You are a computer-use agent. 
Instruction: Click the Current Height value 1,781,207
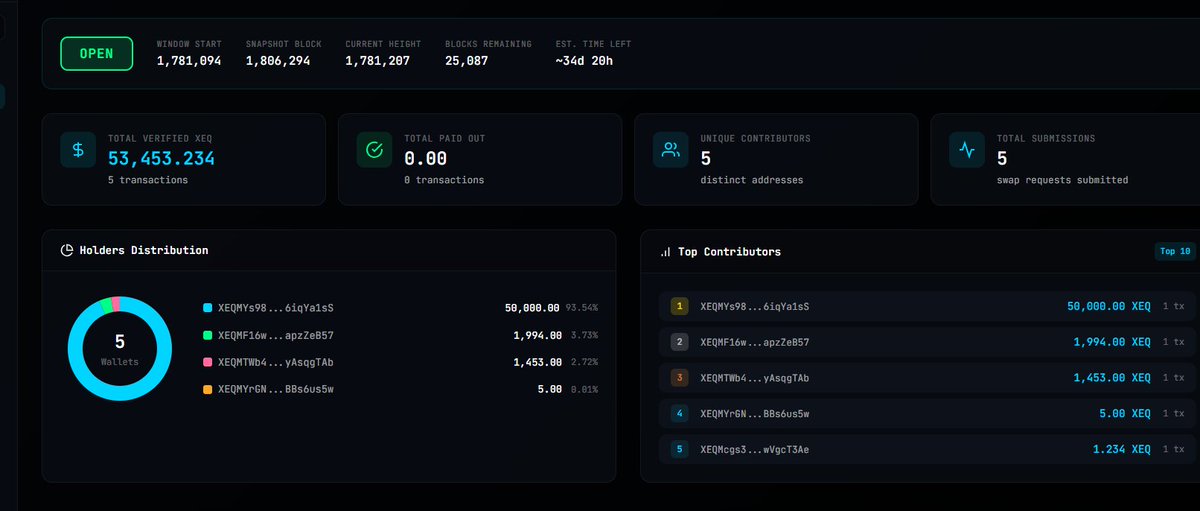[378, 62]
